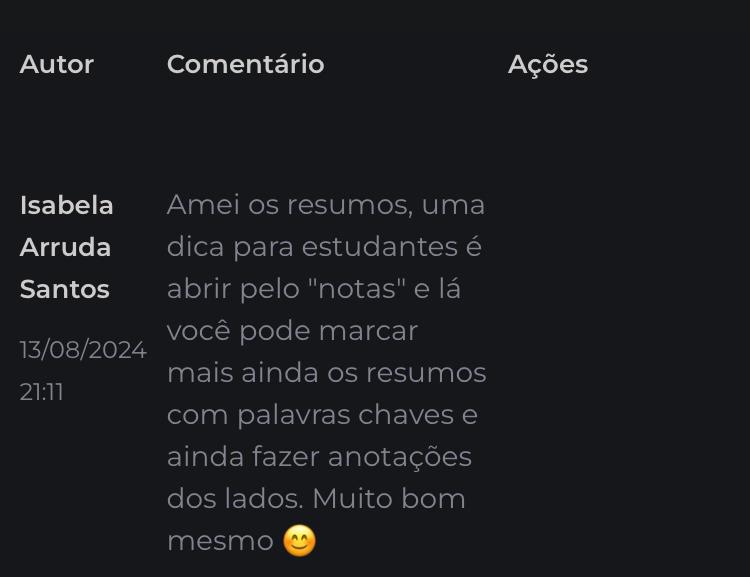Select the words "você pode marcar"
750x577 pixels.
point(292,330)
